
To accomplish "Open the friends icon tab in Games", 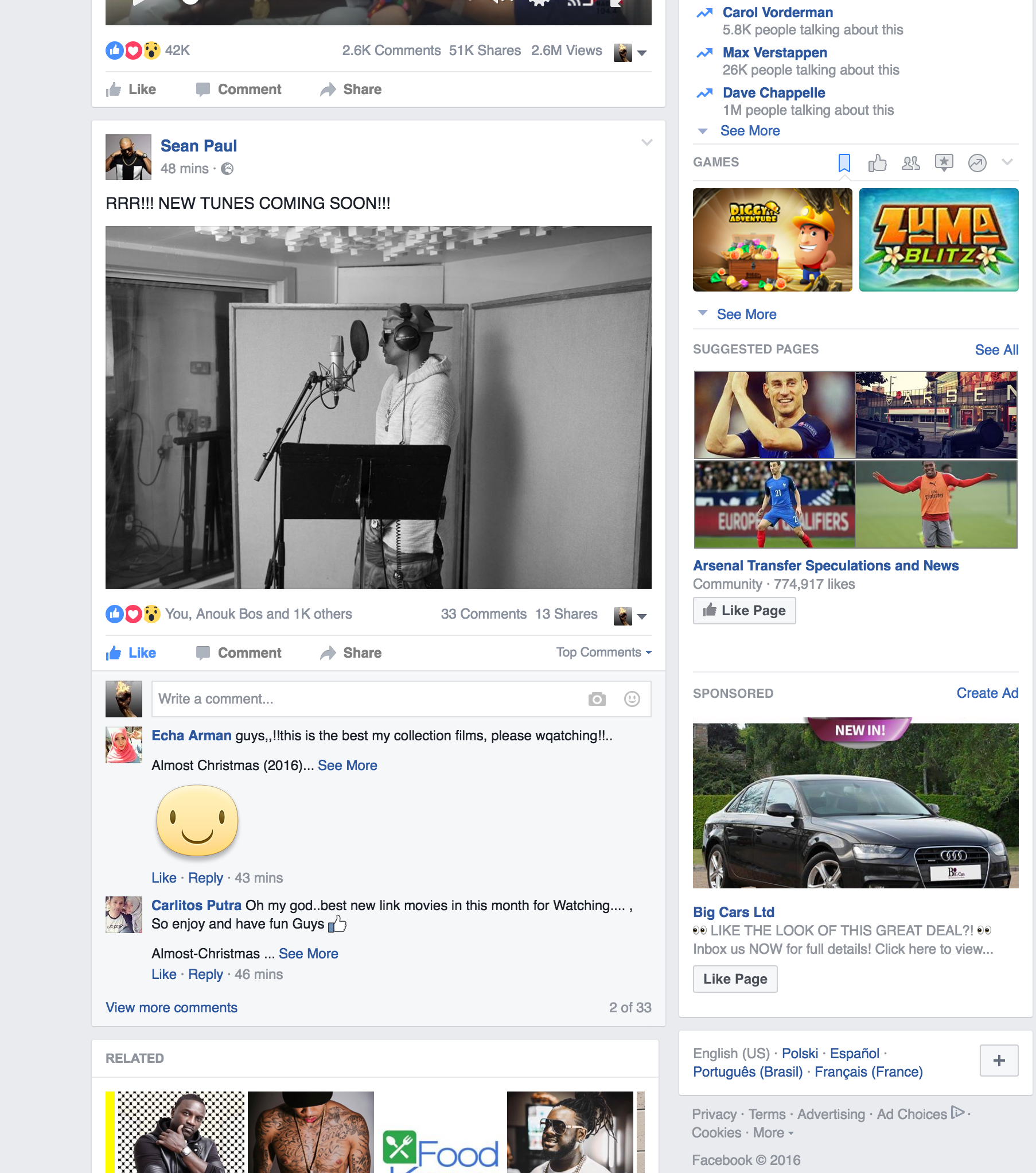I will (910, 163).
